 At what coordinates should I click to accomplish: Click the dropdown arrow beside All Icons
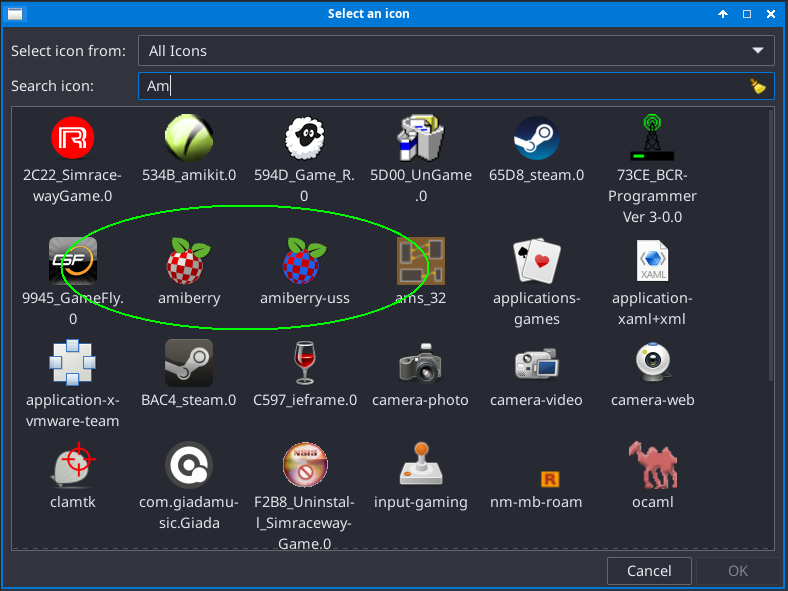tap(757, 51)
